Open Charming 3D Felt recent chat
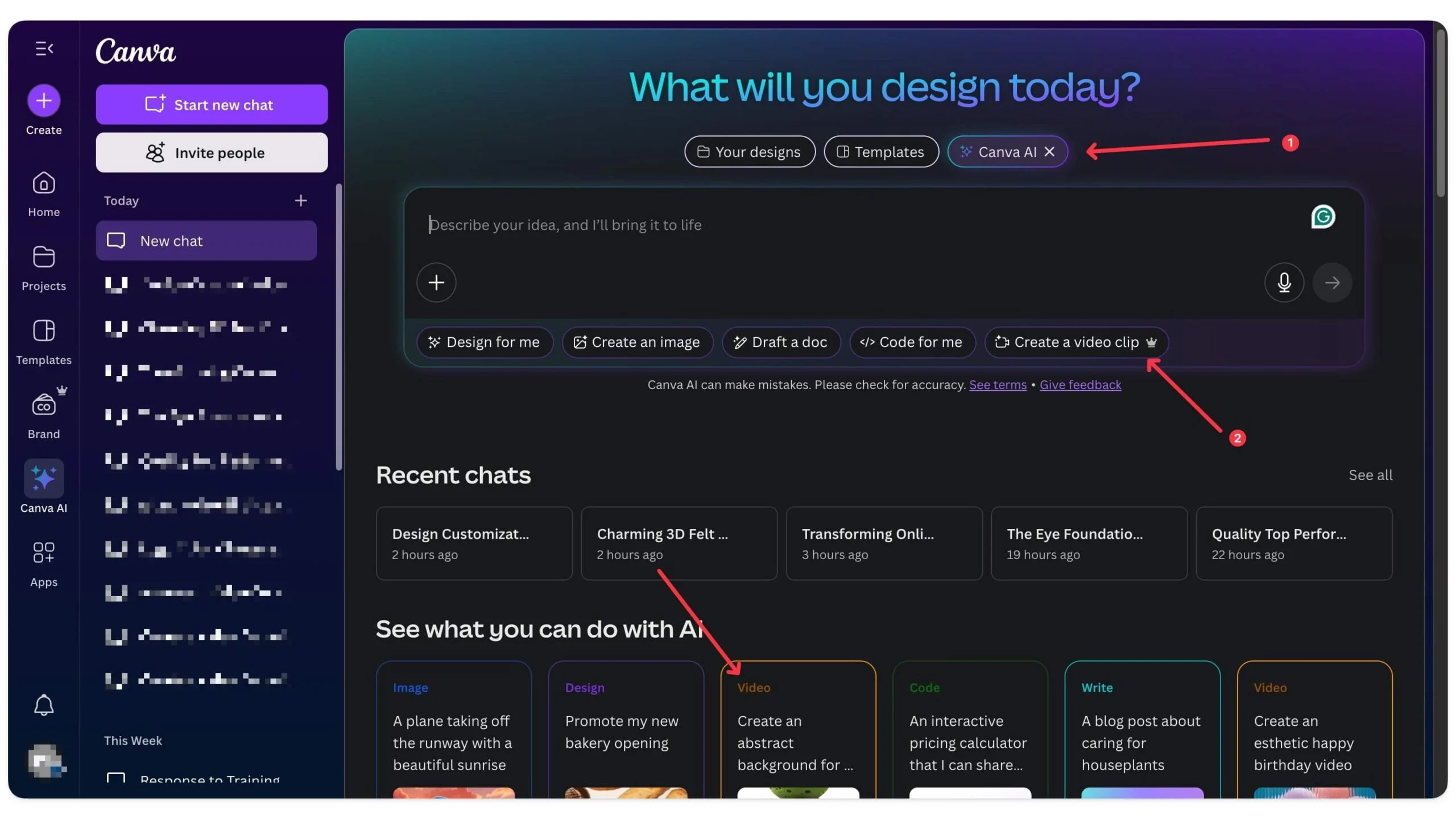 click(x=679, y=543)
